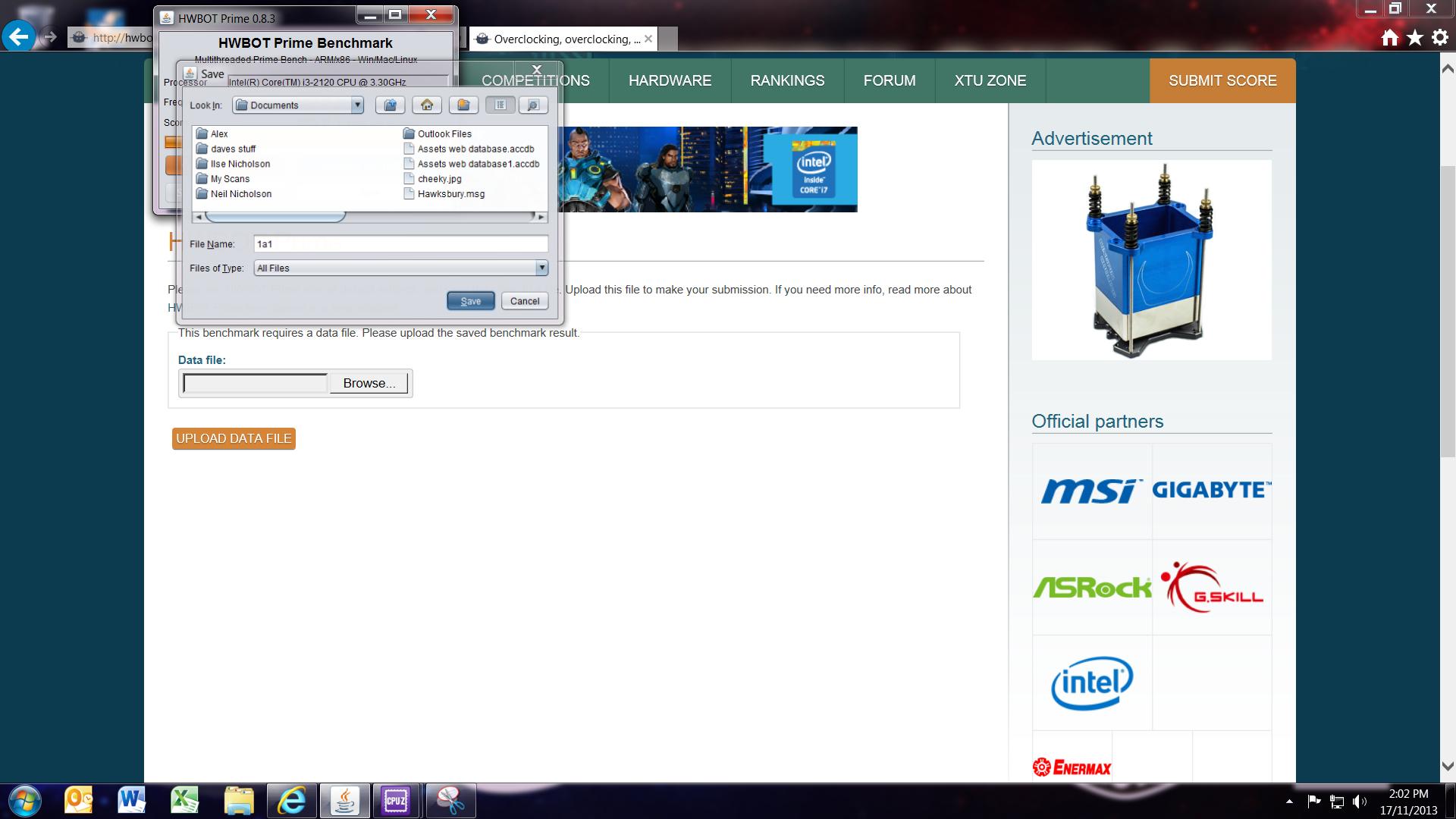Open browser Home icon
This screenshot has width=1456, height=819.
point(1389,38)
